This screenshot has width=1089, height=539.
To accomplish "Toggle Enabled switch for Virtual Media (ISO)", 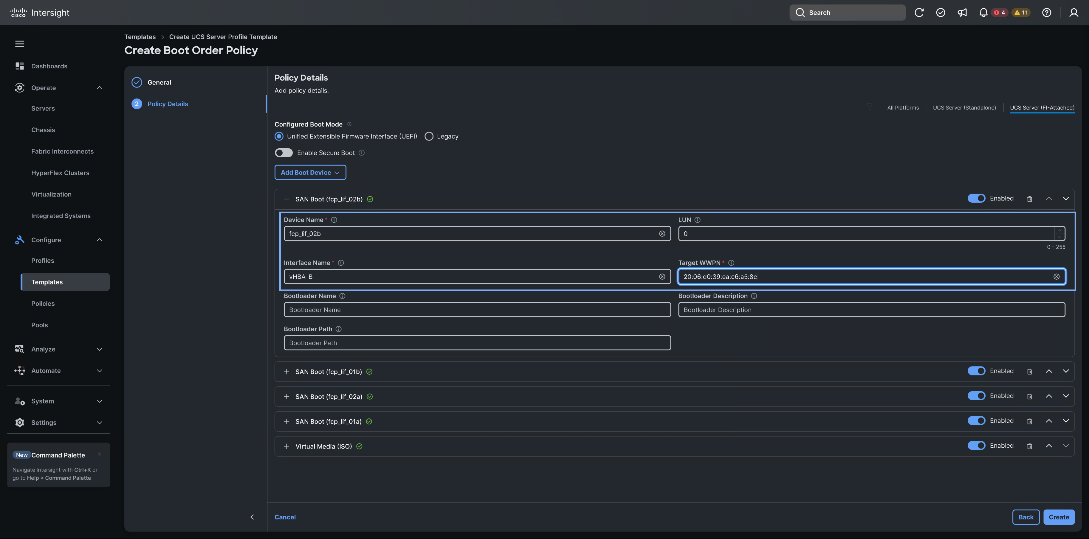I will (976, 446).
